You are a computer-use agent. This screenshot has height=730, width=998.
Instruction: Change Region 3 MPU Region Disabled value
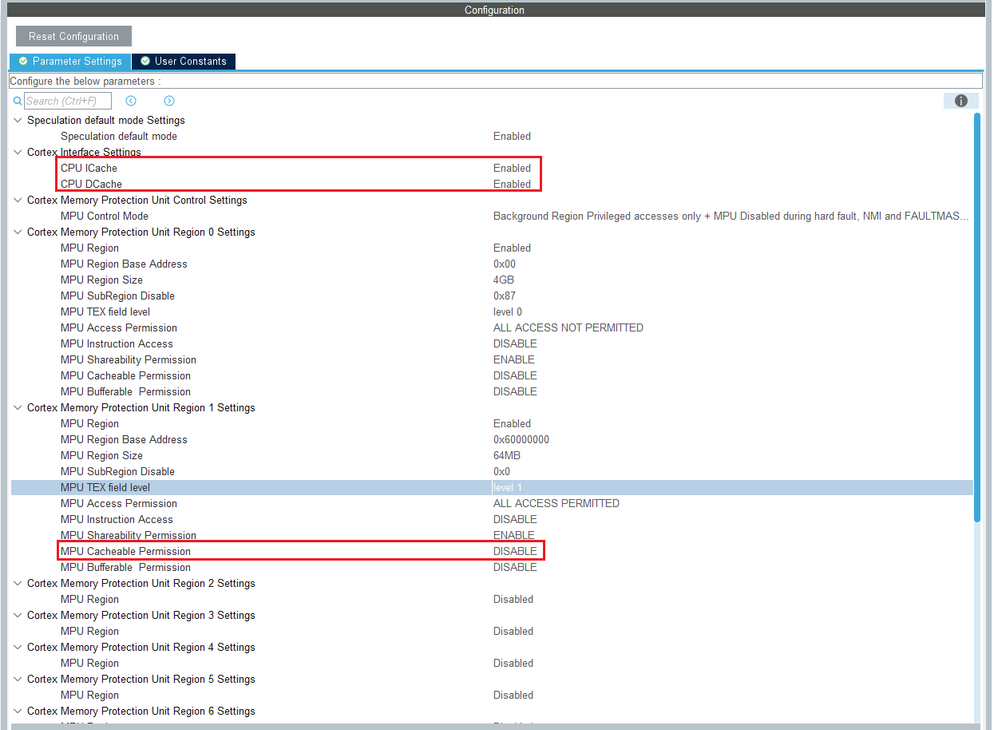click(x=513, y=631)
